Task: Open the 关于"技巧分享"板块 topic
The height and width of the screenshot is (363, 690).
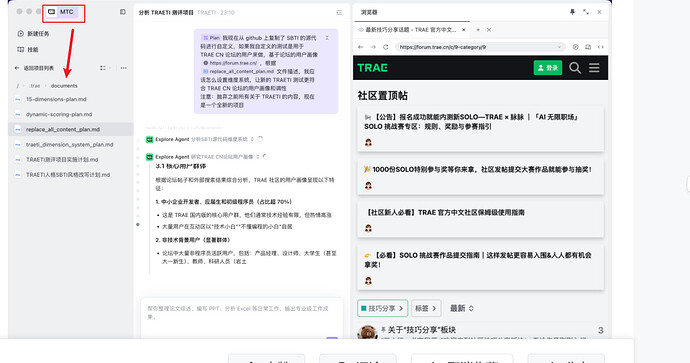Action: point(421,330)
